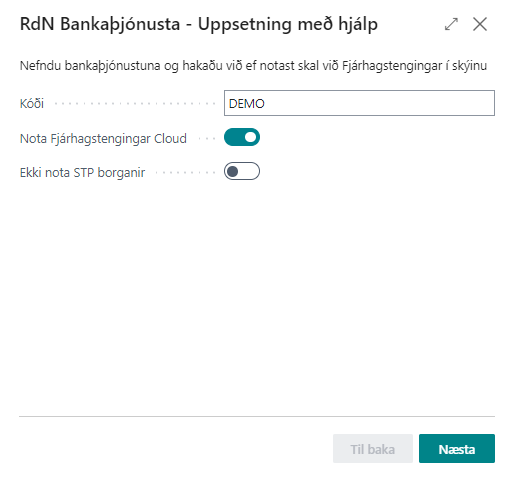Click the dotted leader after Kóði
This screenshot has height=484, width=514.
pyautogui.click(x=135, y=104)
